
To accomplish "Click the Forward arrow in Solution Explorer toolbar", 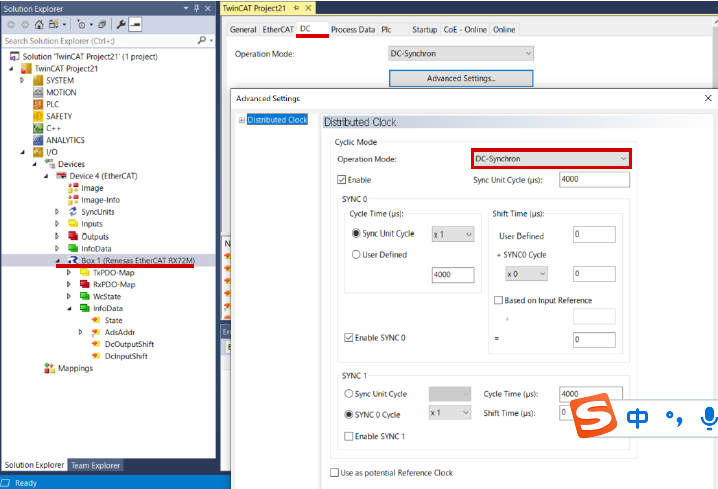I will (25, 25).
